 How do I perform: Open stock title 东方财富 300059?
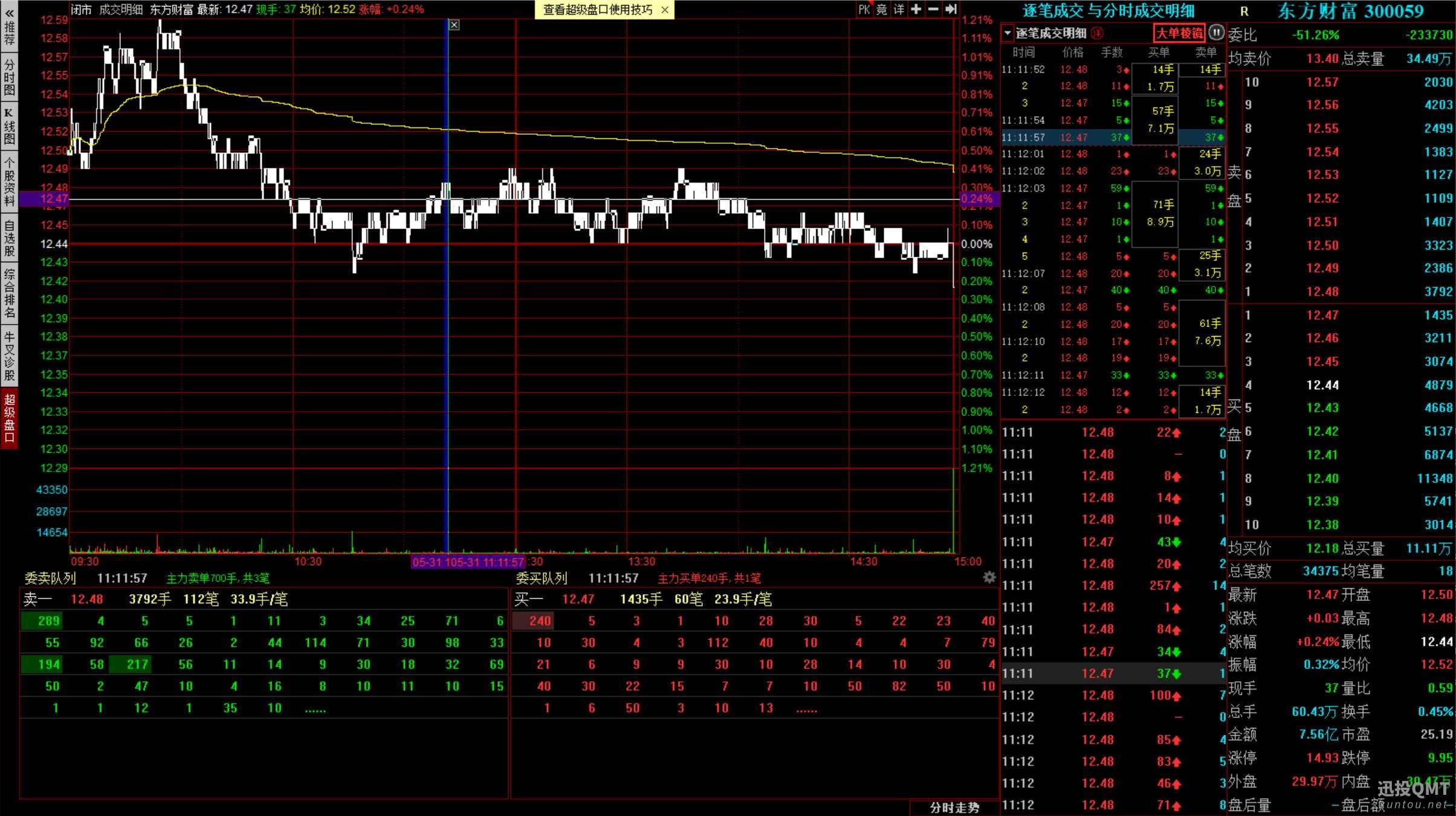(1351, 11)
